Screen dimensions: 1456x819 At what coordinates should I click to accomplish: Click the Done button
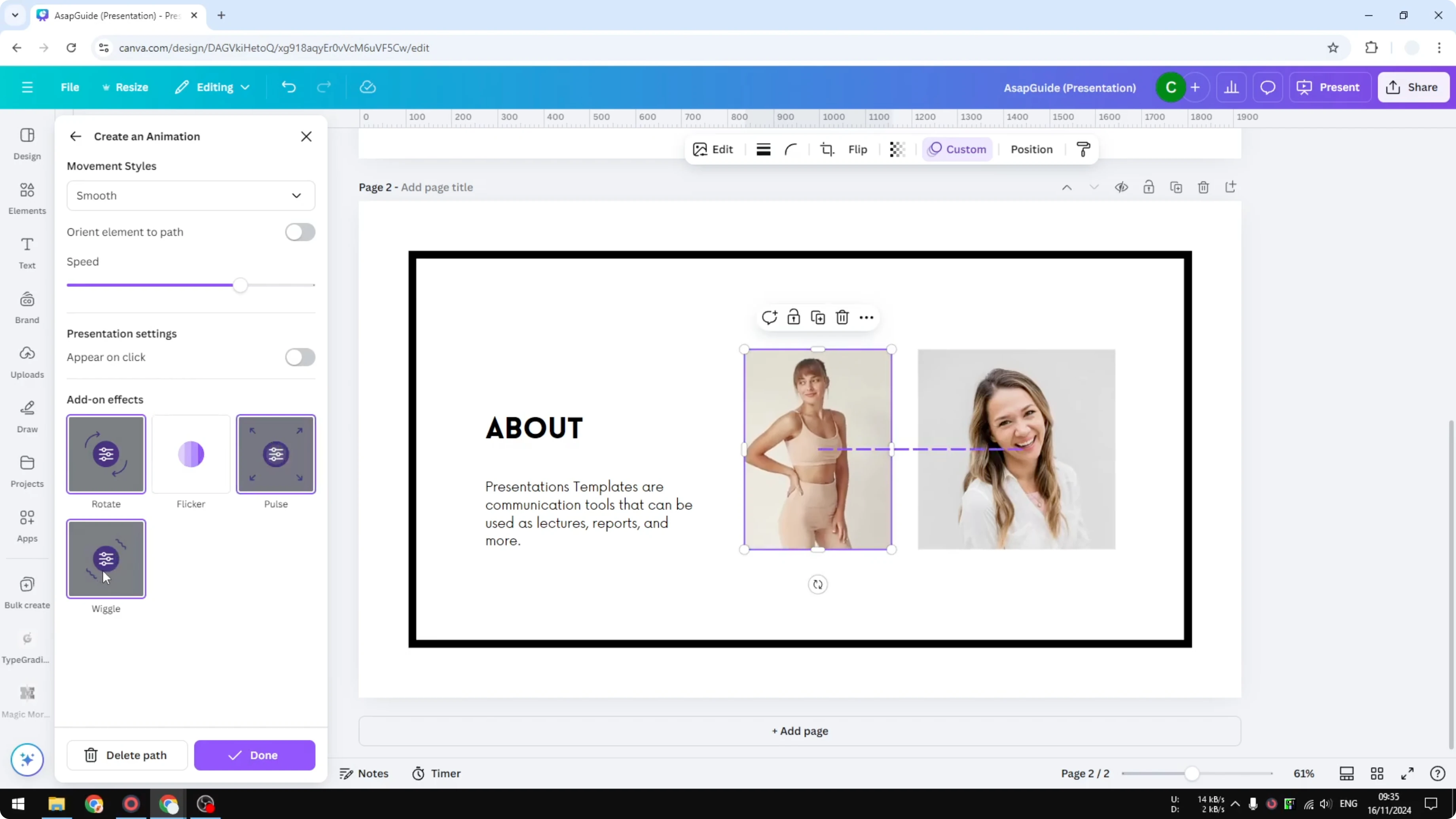click(x=254, y=755)
